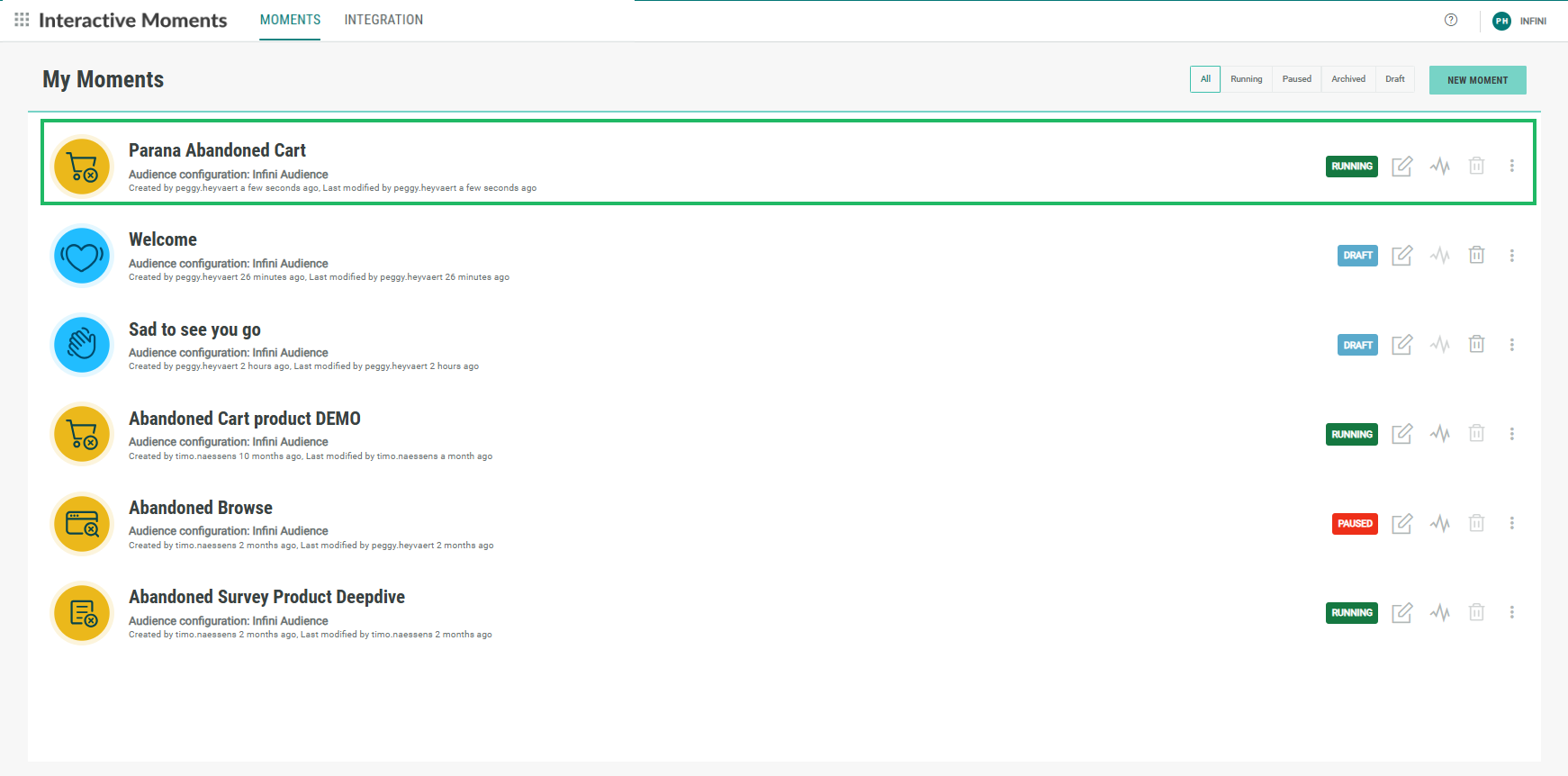
Task: Open the PH user profile avatar
Action: (x=1500, y=21)
